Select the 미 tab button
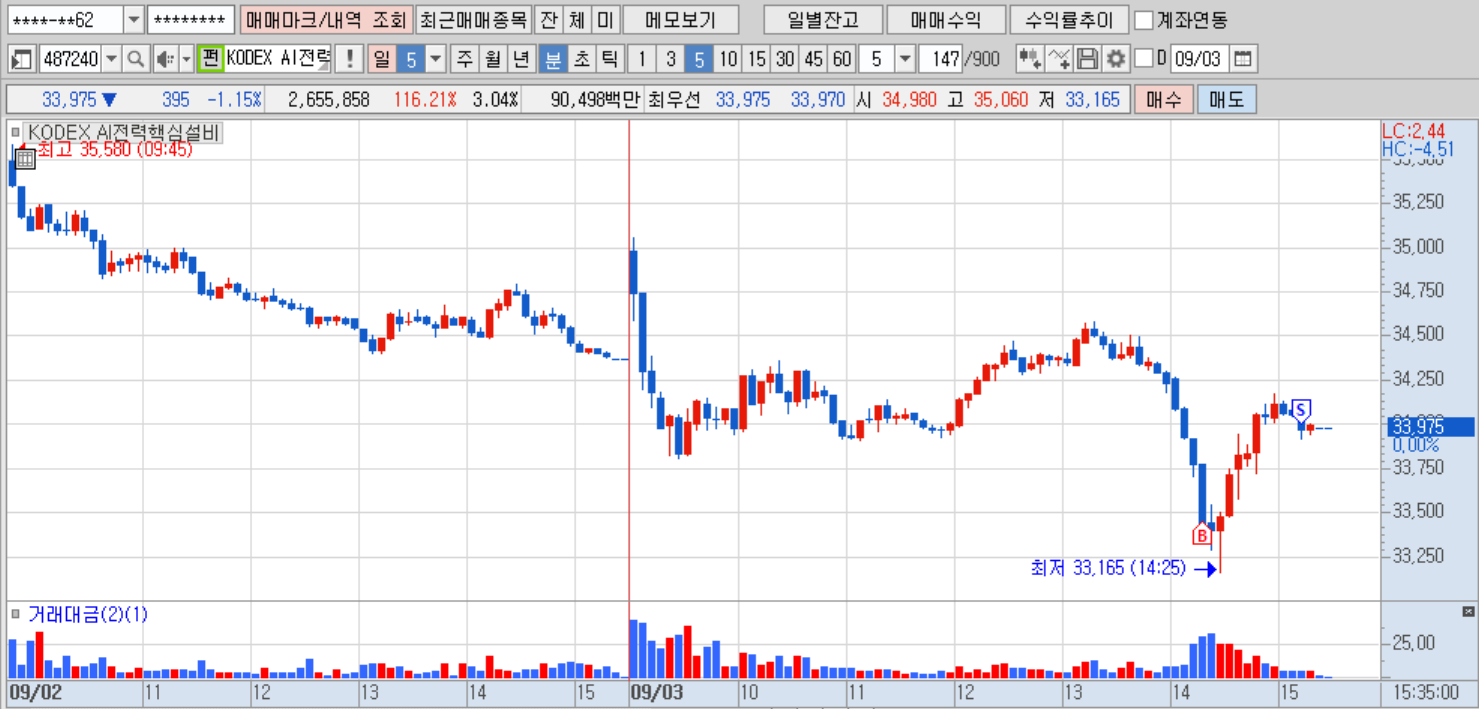The height and width of the screenshot is (709, 1479). (606, 20)
